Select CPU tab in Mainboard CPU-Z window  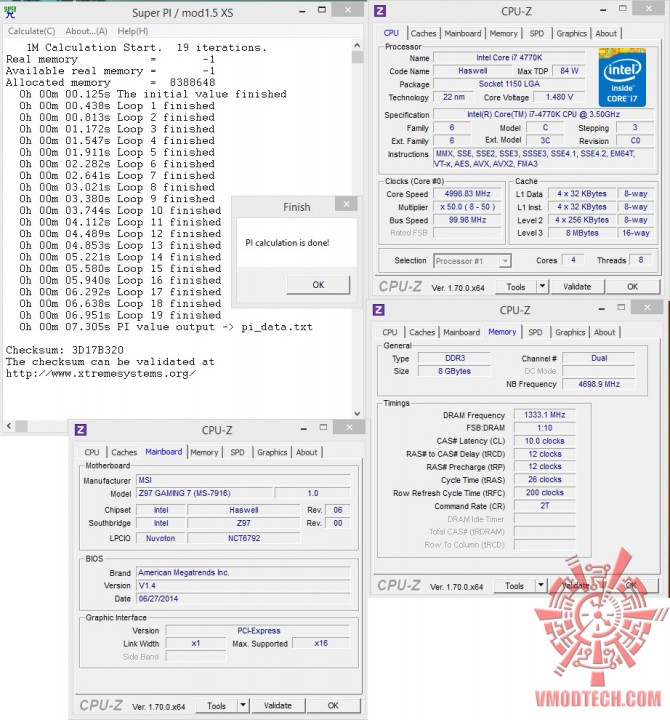91,452
